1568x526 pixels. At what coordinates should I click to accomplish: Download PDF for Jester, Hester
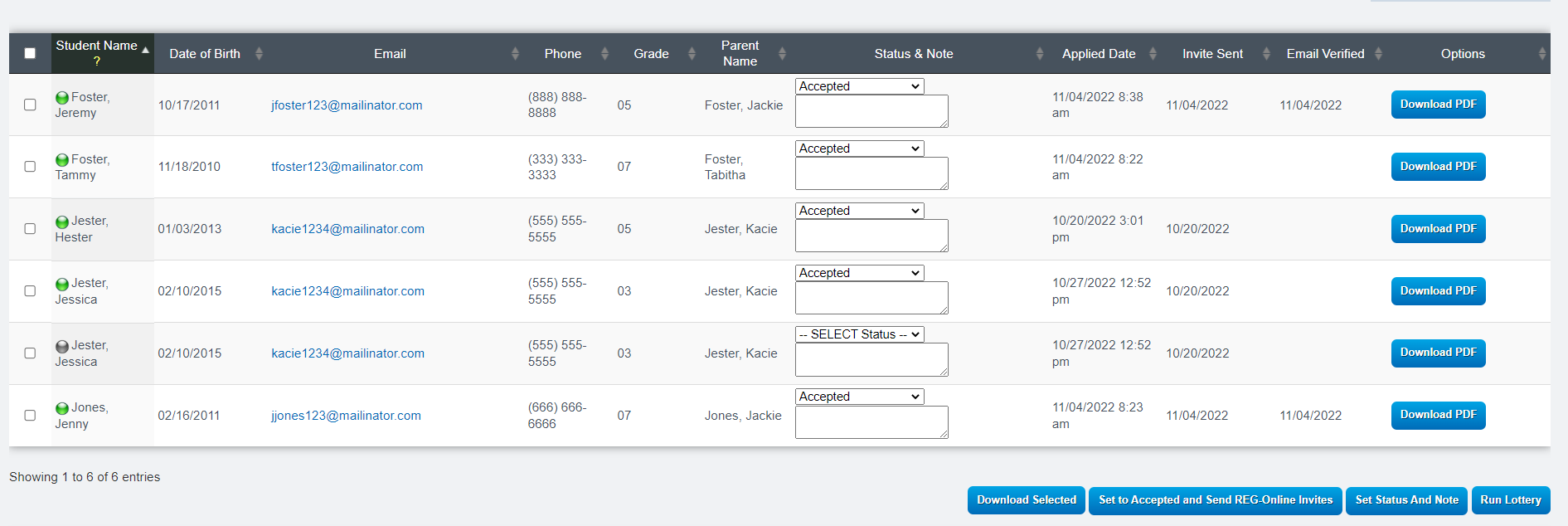point(1438,229)
